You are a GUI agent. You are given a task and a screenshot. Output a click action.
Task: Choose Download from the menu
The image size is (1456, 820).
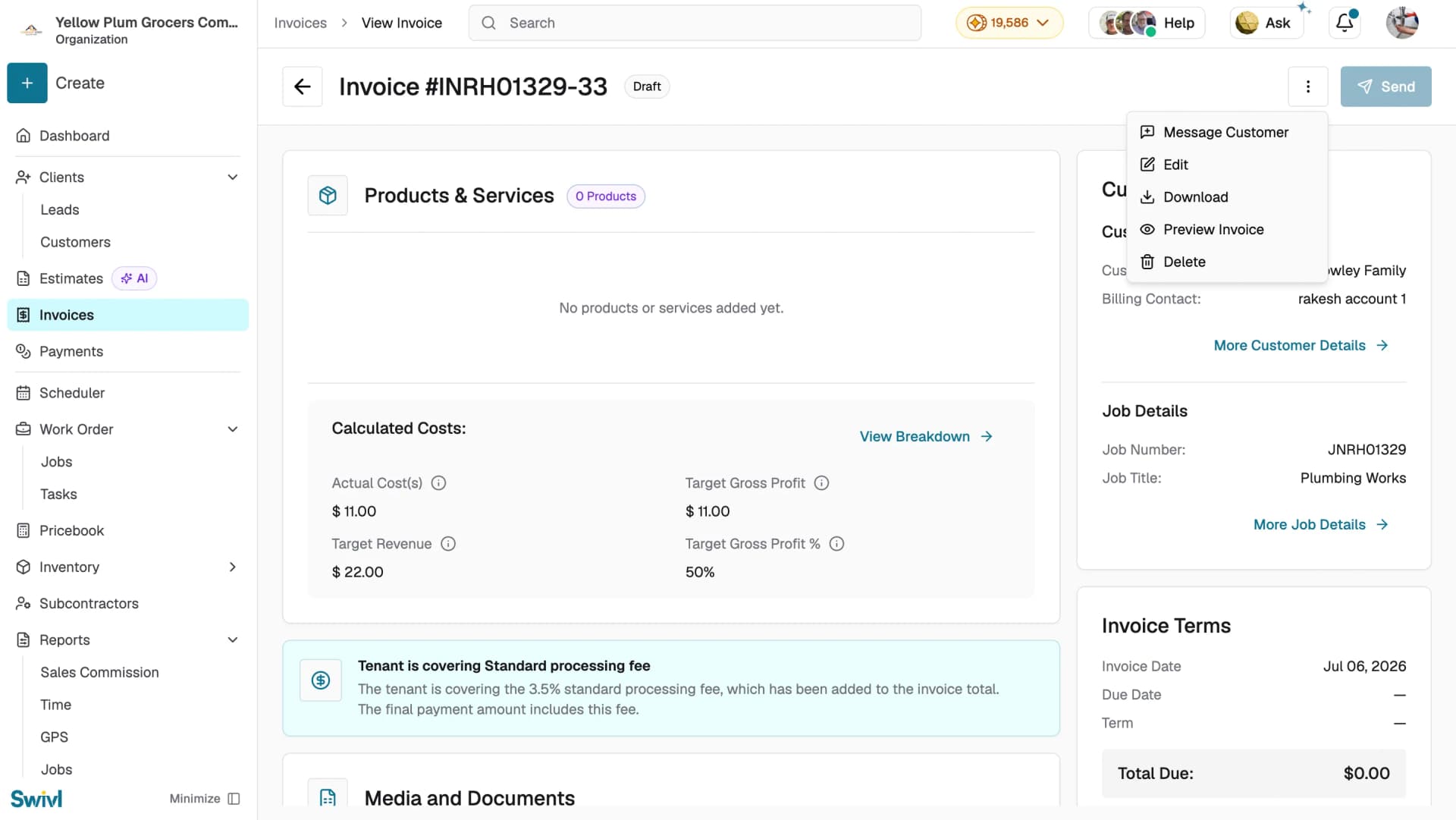tap(1227, 197)
